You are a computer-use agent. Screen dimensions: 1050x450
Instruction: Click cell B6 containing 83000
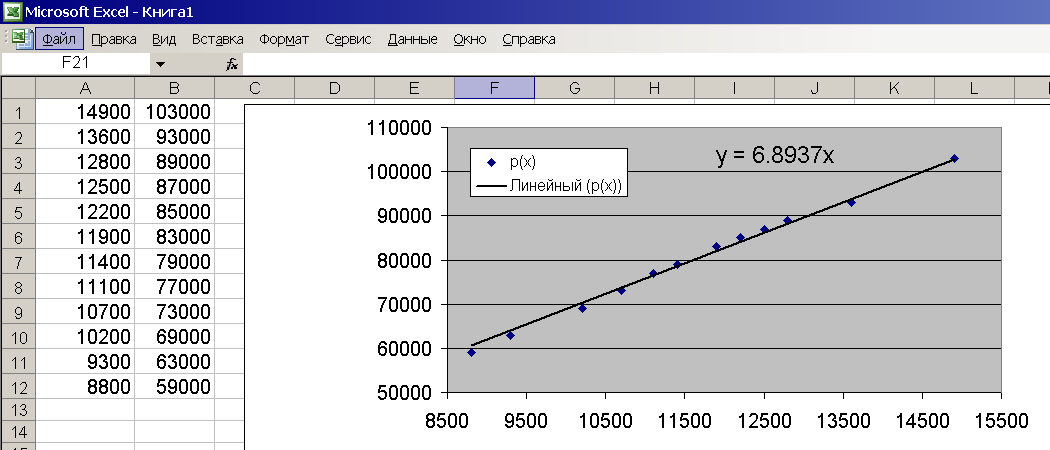coord(175,237)
